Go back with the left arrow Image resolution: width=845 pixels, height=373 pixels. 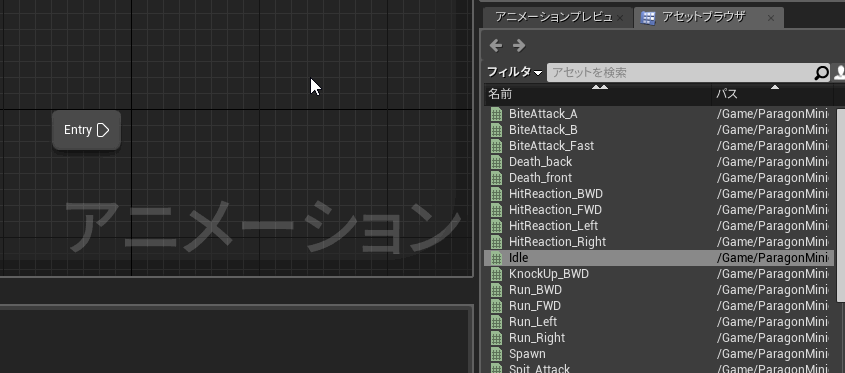tap(496, 46)
